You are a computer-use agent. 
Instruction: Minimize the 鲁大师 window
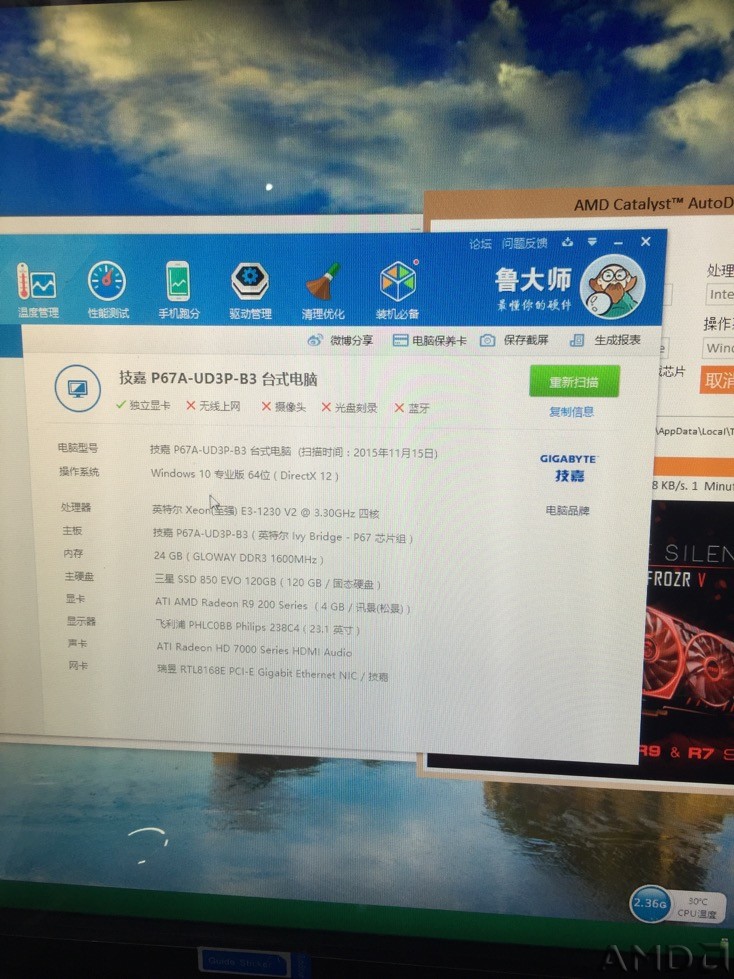tap(618, 243)
